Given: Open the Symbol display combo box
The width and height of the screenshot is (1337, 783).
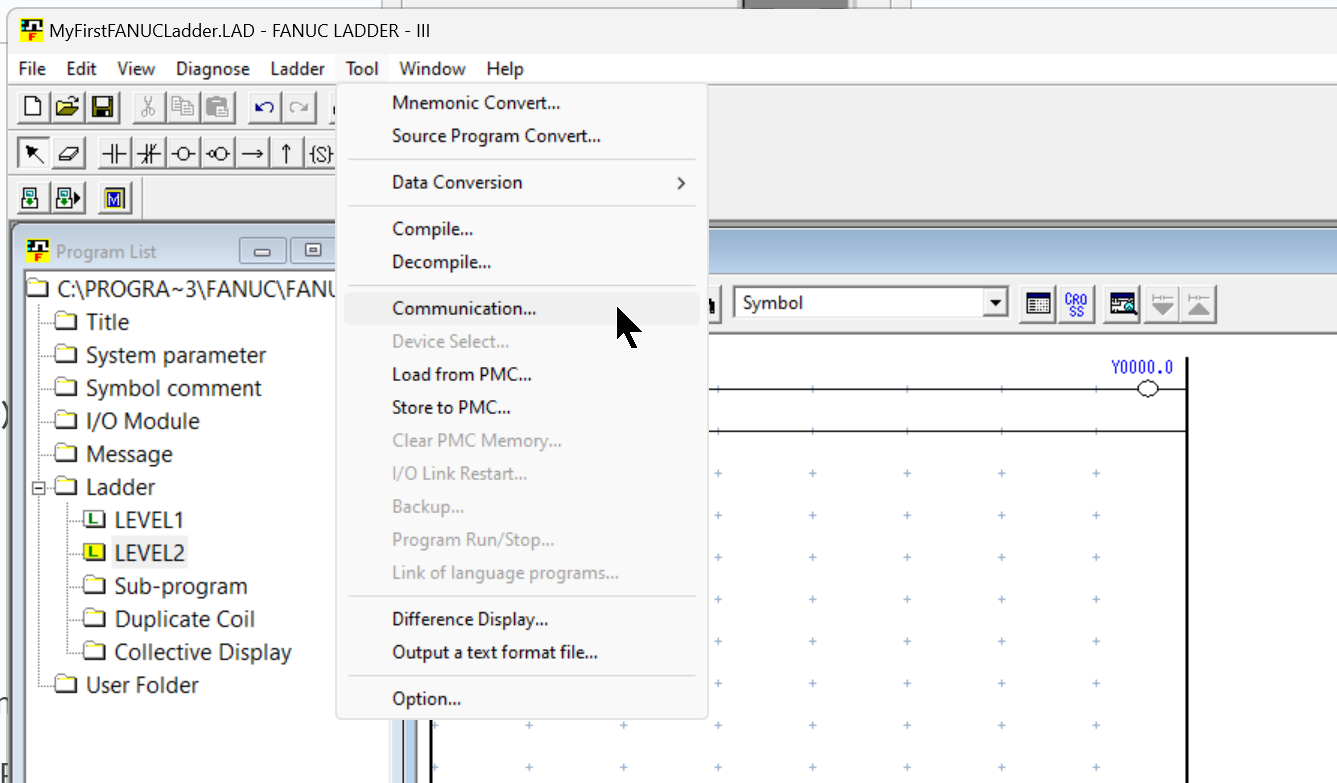Looking at the screenshot, I should click(871, 303).
